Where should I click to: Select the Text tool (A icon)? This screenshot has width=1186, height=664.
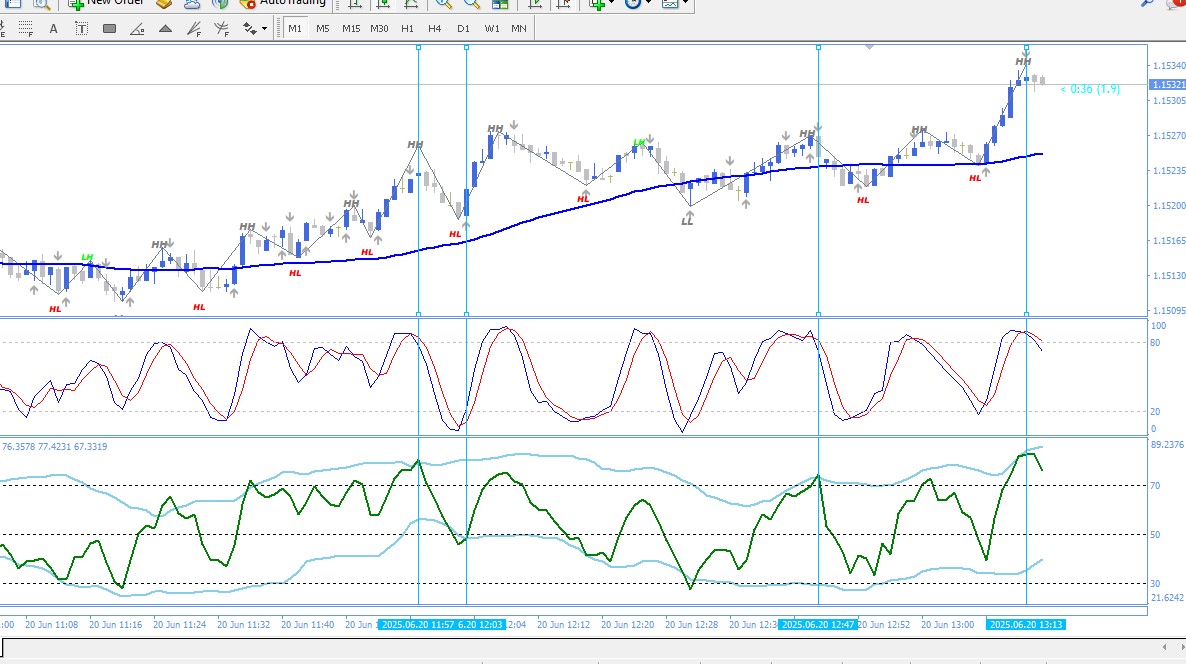coord(53,29)
